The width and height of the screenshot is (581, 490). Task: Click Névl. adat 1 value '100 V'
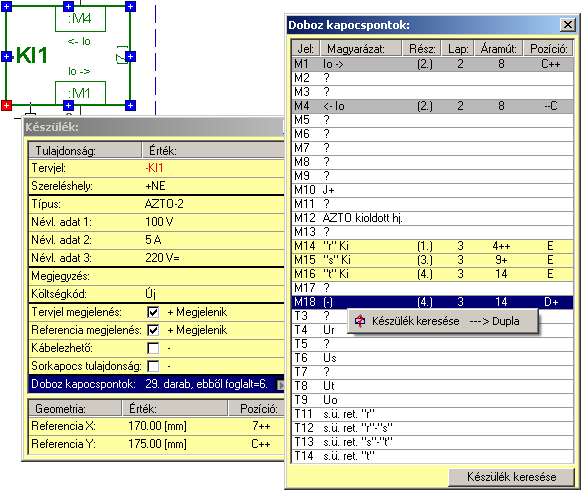click(159, 222)
